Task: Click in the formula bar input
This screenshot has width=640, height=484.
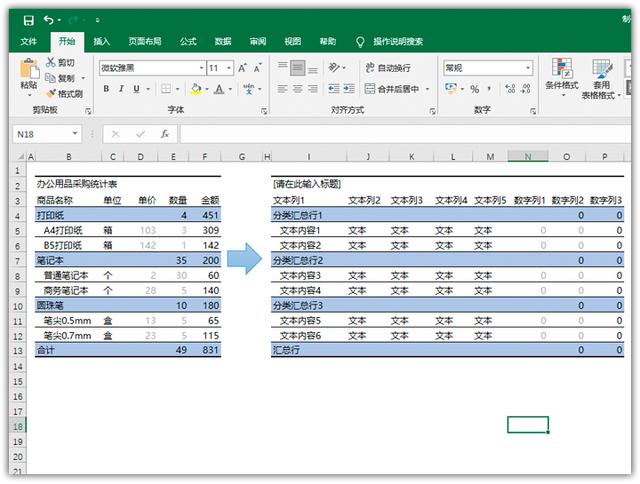Action: click(406, 134)
